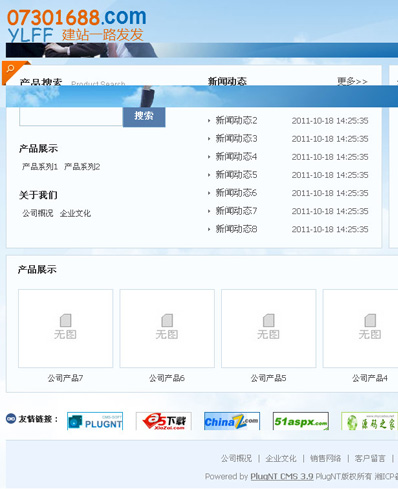This screenshot has width=398, height=489.
Task: Click the 公司产品5 no-image thumbnail
Action: pos(269,328)
